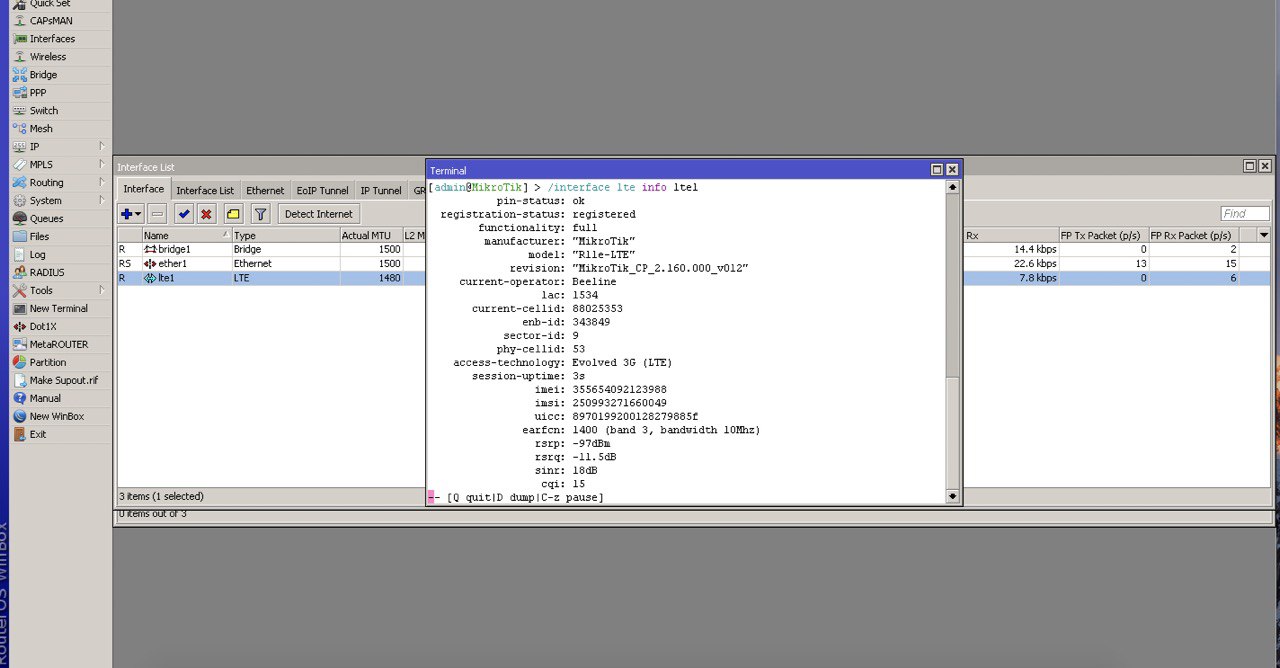Switch to the IP Tunnel tab
This screenshot has height=668, width=1280.
(381, 190)
